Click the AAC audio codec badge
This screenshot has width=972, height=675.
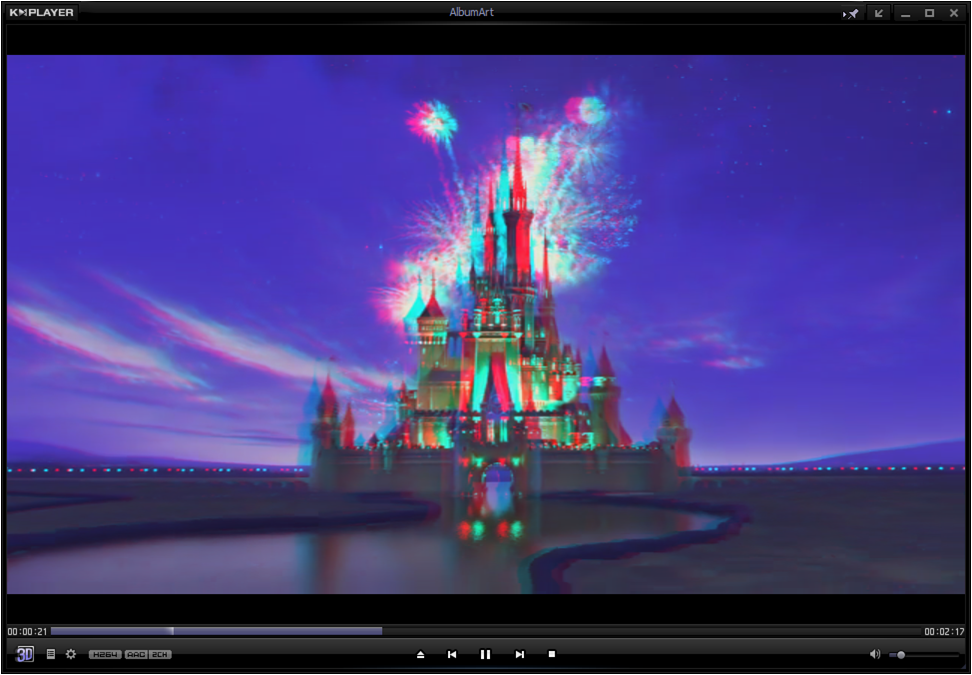[x=136, y=655]
